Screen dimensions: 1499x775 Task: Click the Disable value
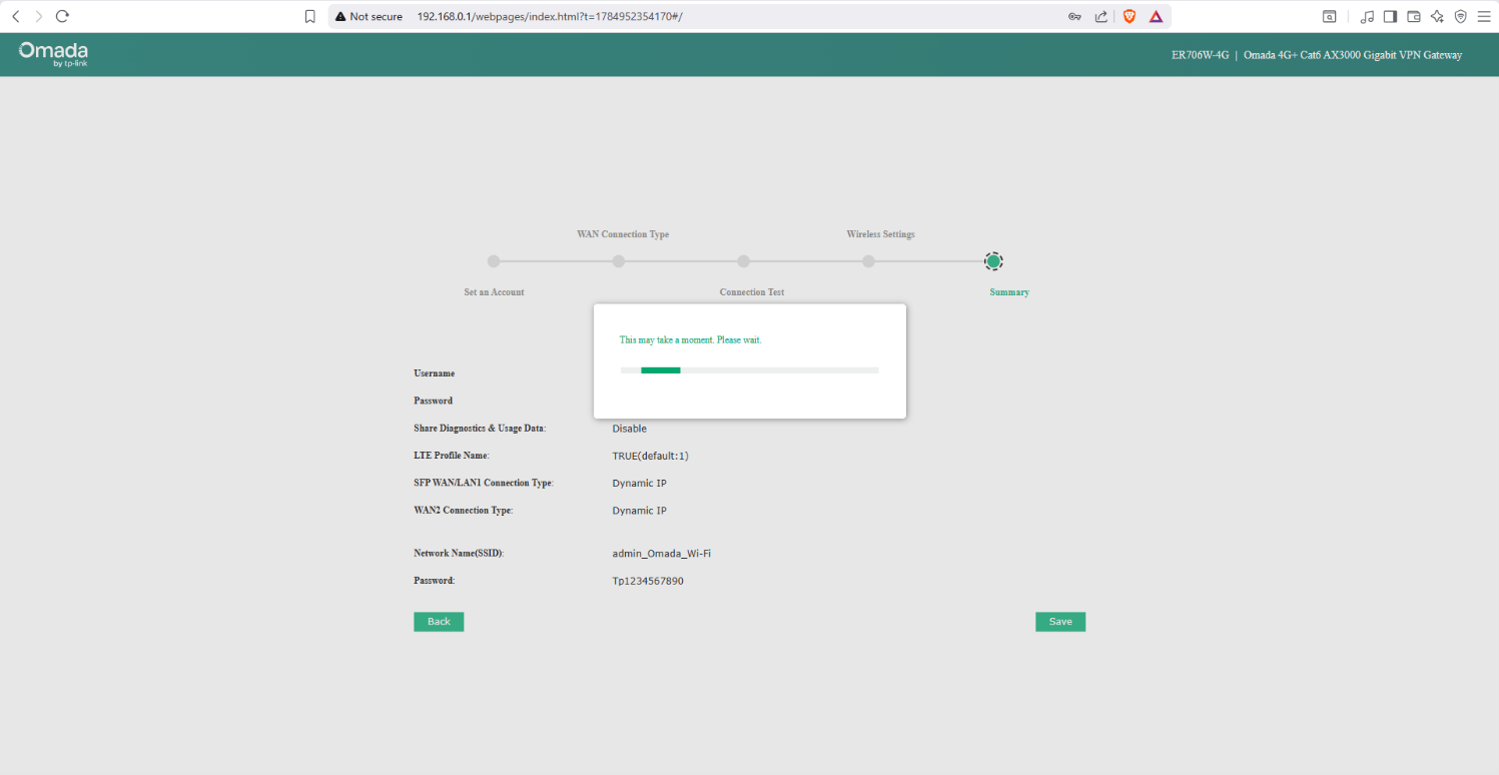point(630,428)
